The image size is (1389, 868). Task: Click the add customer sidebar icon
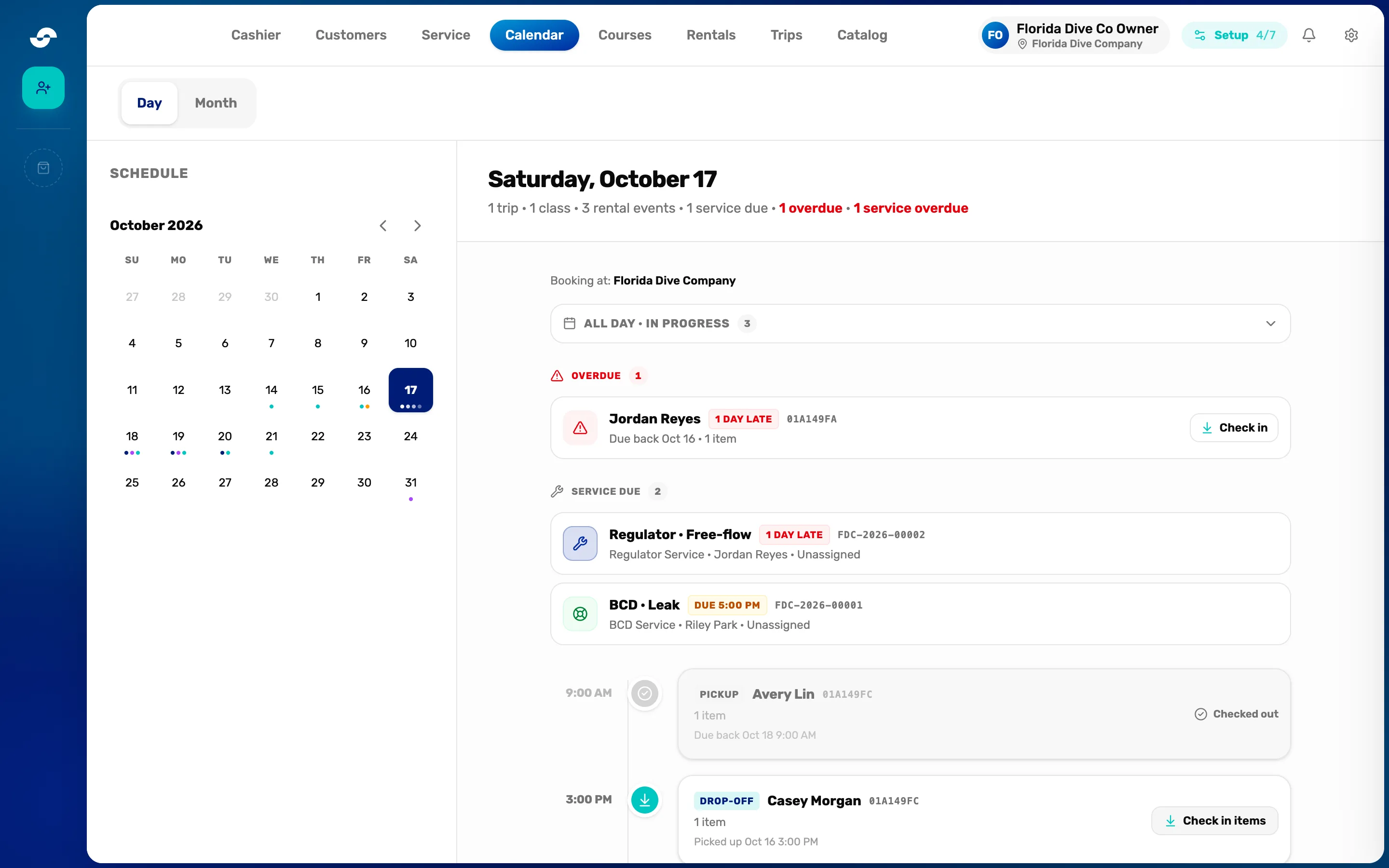[x=43, y=88]
